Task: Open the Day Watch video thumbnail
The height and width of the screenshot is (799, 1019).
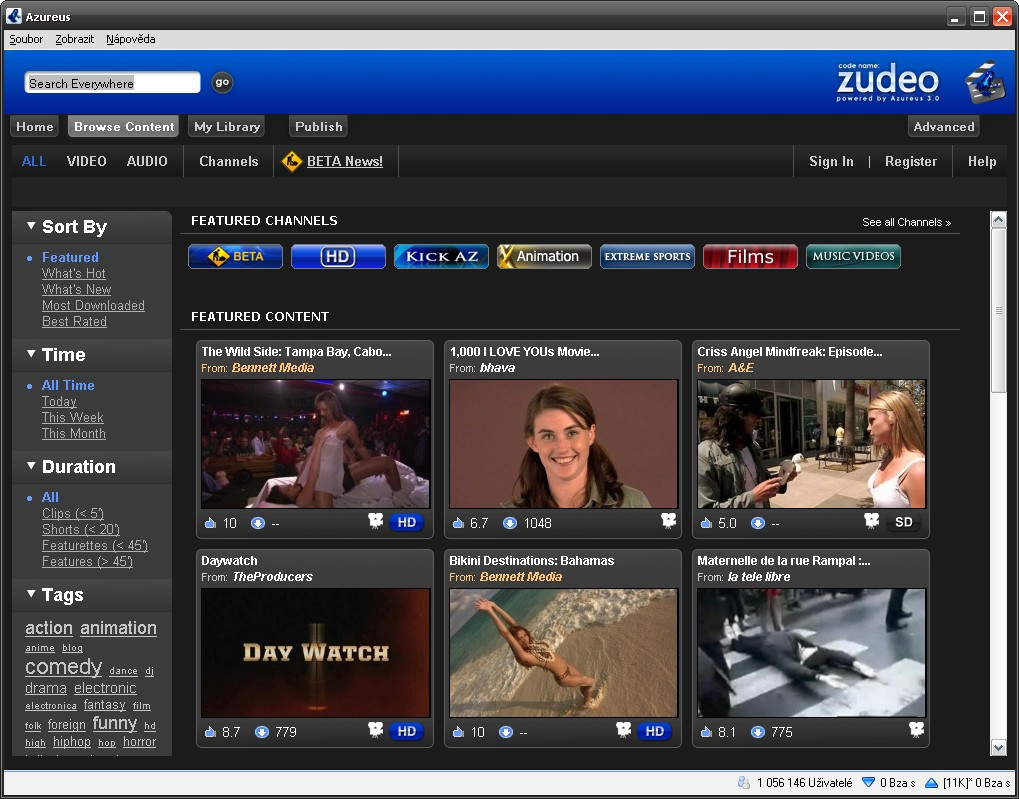Action: point(315,653)
